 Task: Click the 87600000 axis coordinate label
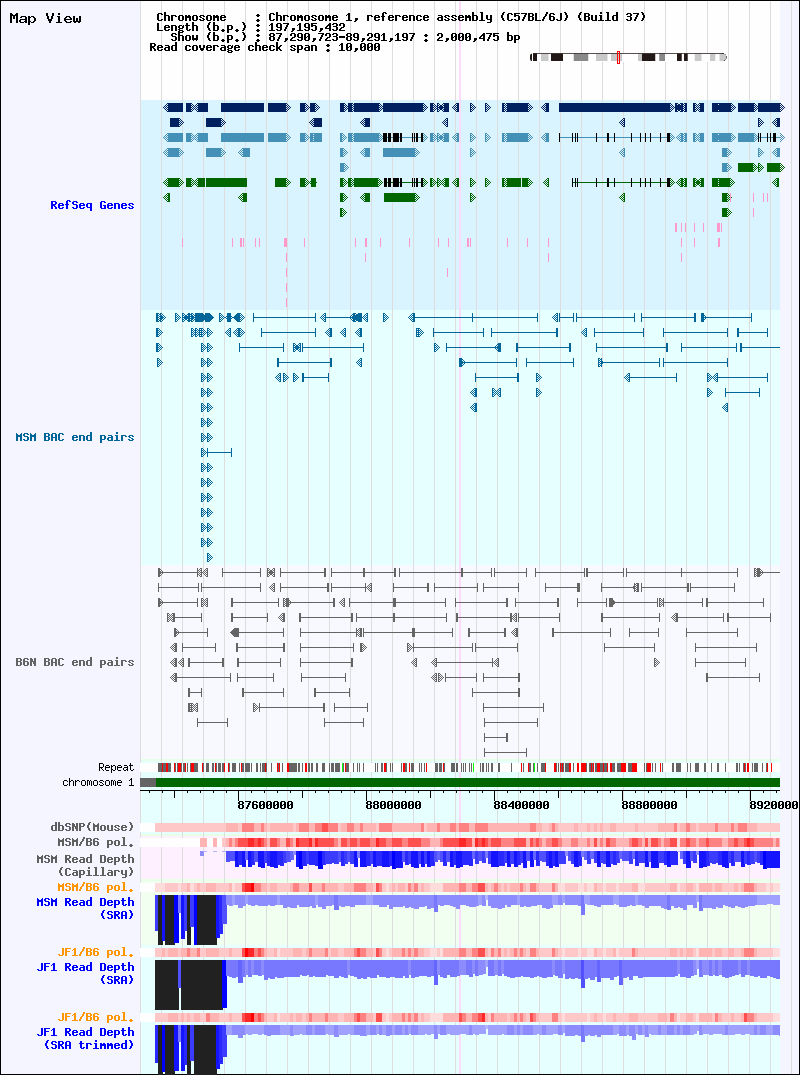[x=265, y=806]
